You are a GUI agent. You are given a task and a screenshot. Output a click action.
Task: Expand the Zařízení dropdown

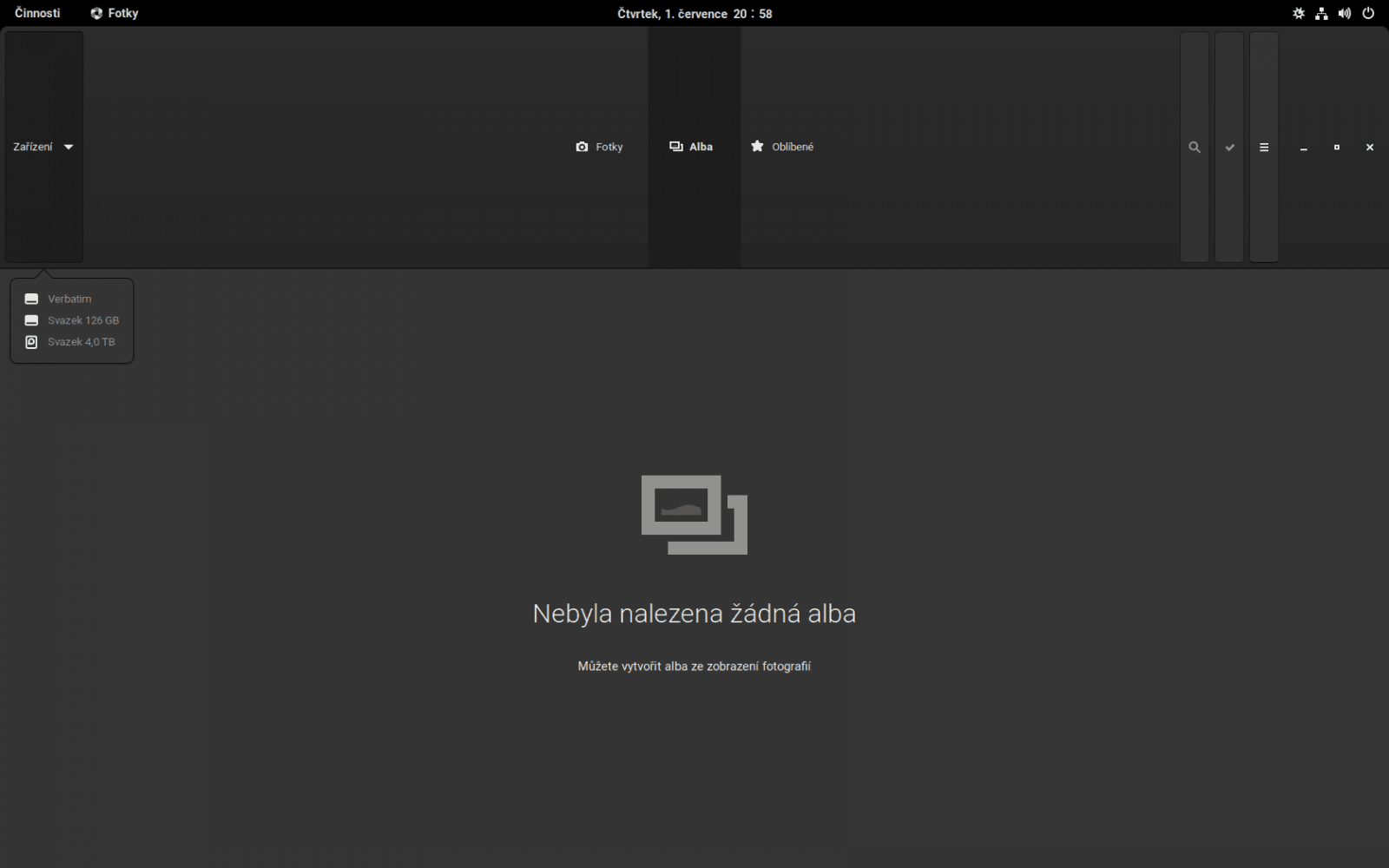(42, 147)
